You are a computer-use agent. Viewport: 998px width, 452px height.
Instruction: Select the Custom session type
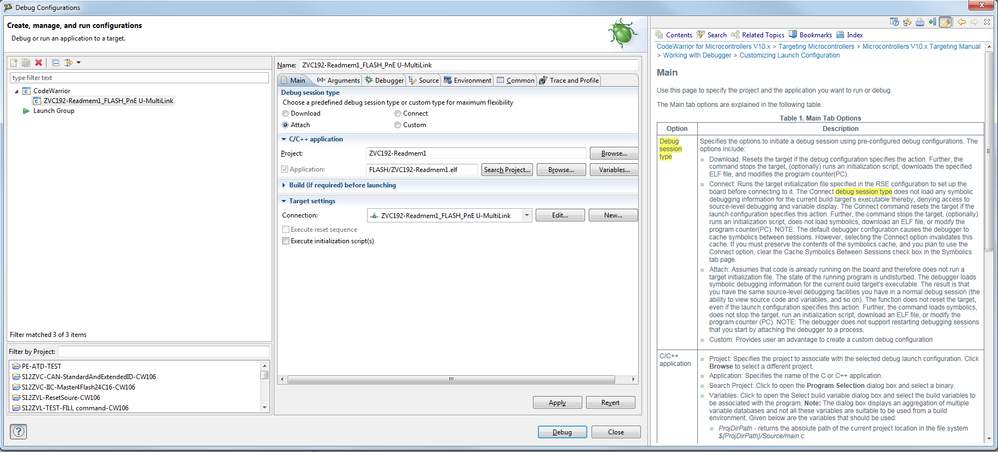tap(398, 125)
